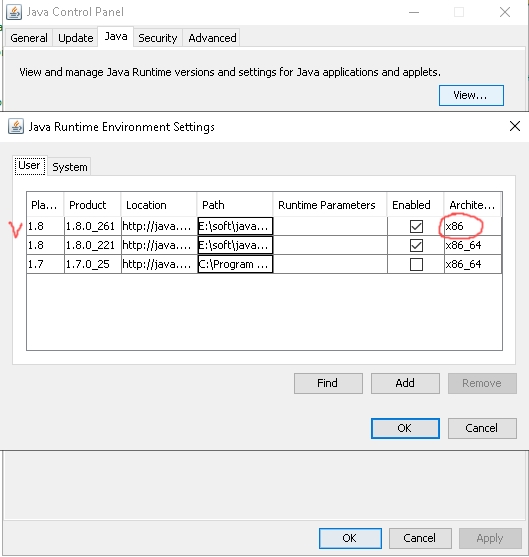Click the Location cell of 1.7.0_25
This screenshot has height=557, width=529.
click(x=159, y=264)
